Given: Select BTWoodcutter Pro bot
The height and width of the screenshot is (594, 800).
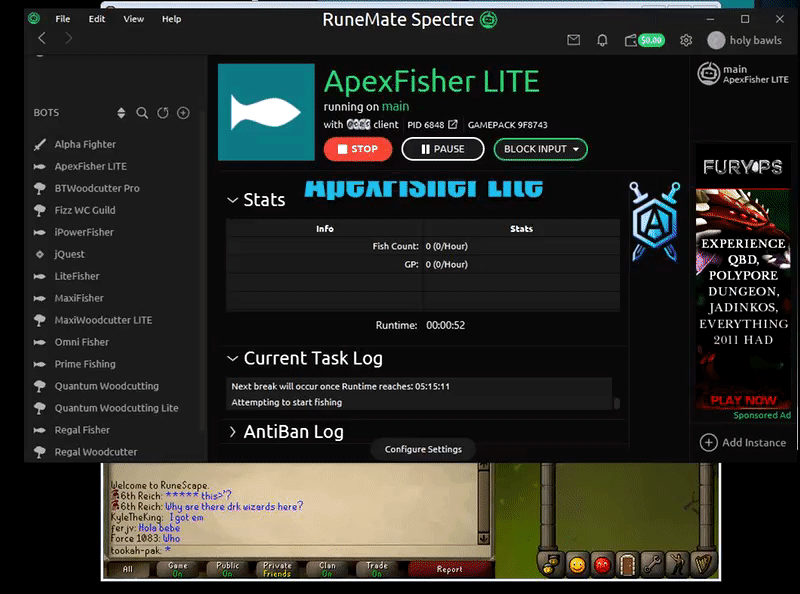Looking at the screenshot, I should click(x=97, y=188).
